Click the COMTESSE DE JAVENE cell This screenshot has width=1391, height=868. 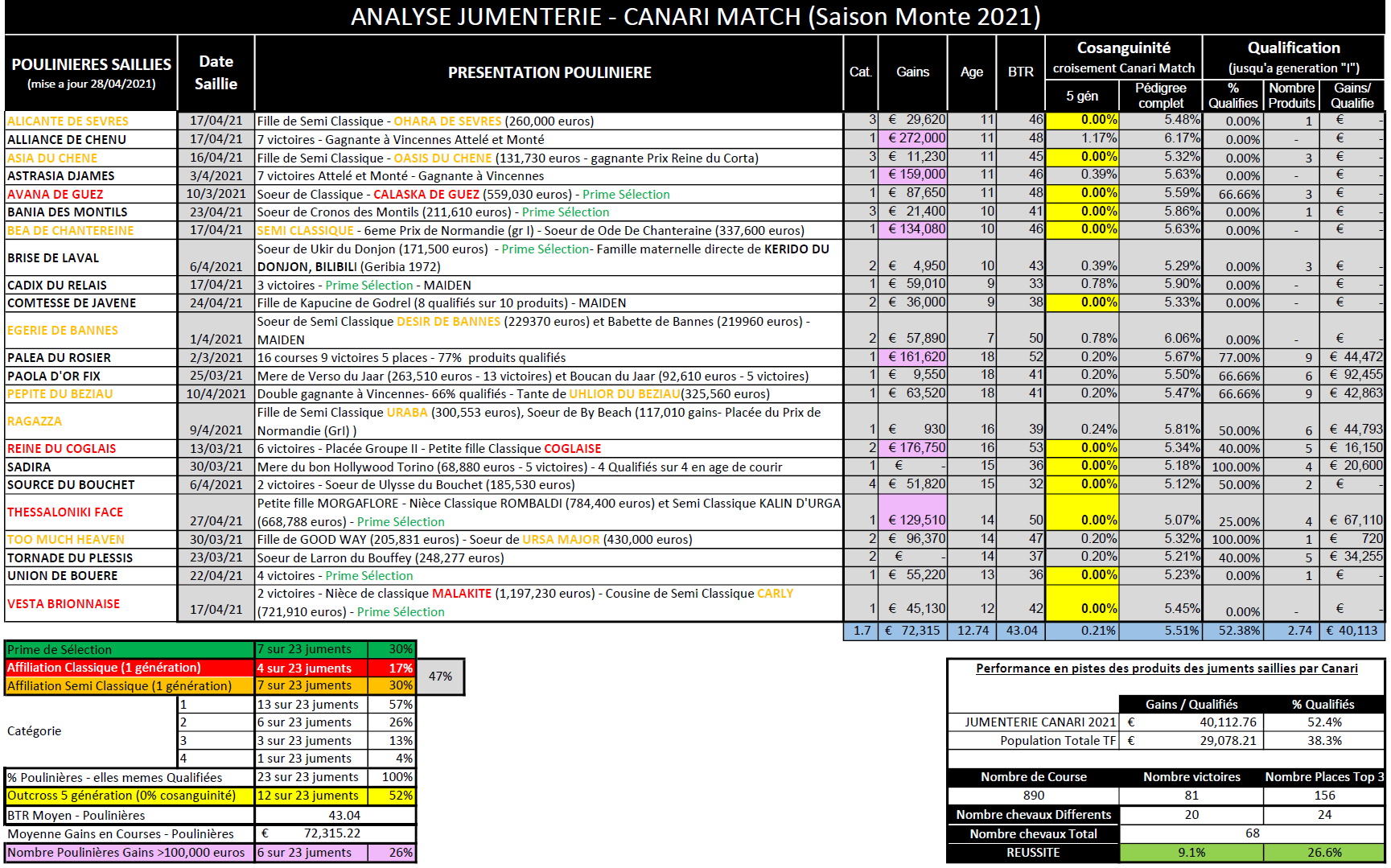(91, 302)
